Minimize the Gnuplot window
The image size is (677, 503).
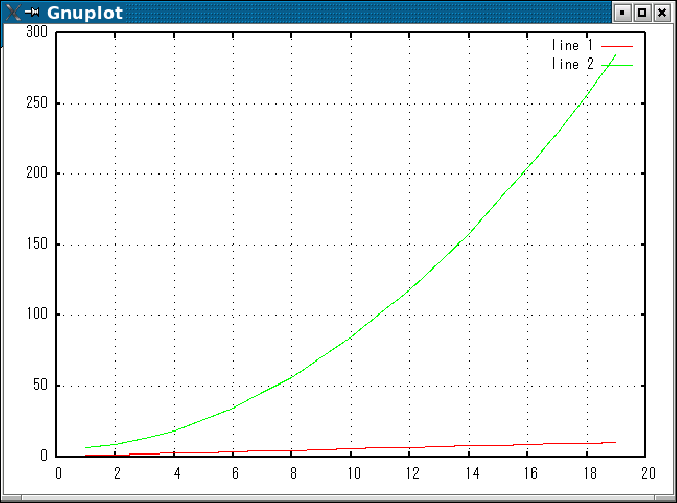[x=622, y=13]
